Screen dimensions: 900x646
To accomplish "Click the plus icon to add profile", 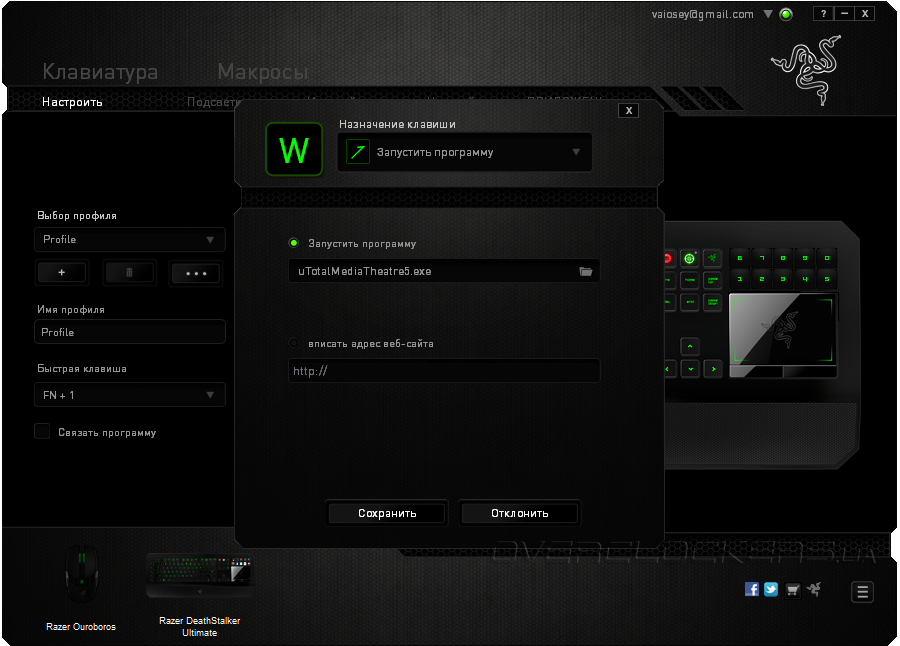I will pyautogui.click(x=61, y=272).
